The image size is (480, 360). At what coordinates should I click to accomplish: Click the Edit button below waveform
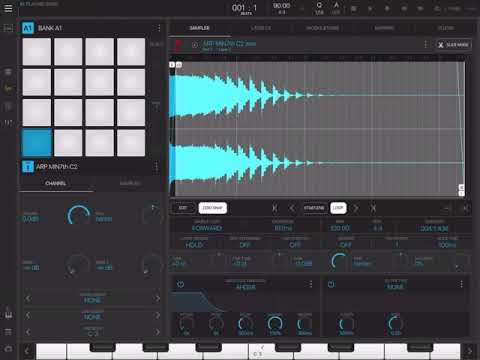click(x=183, y=208)
